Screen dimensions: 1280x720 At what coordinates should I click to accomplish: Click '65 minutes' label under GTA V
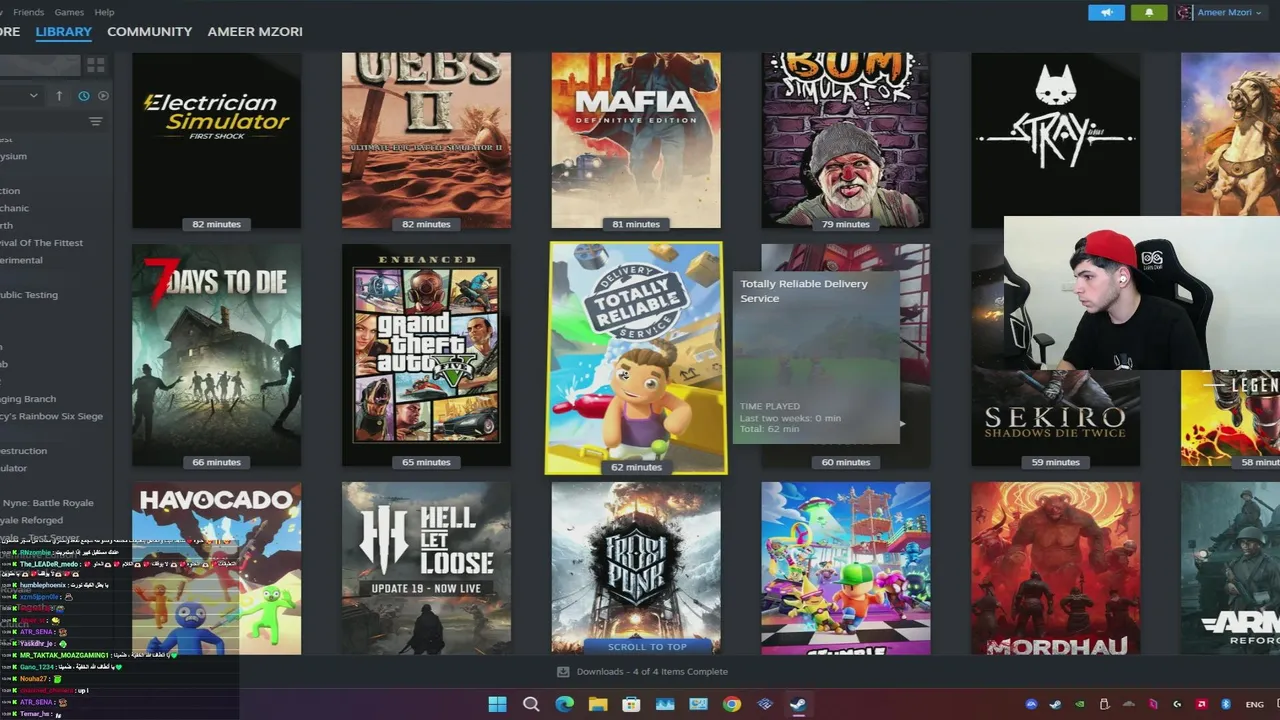point(426,462)
